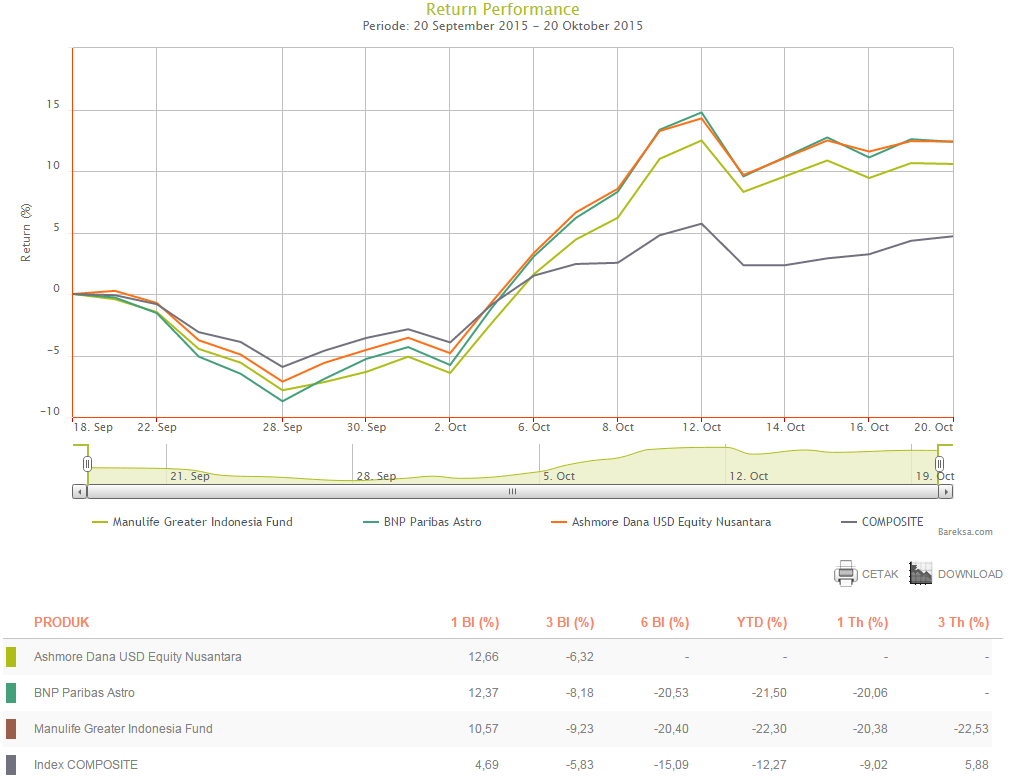Click the gray swatch beside Index COMPOSITE

coord(12,765)
